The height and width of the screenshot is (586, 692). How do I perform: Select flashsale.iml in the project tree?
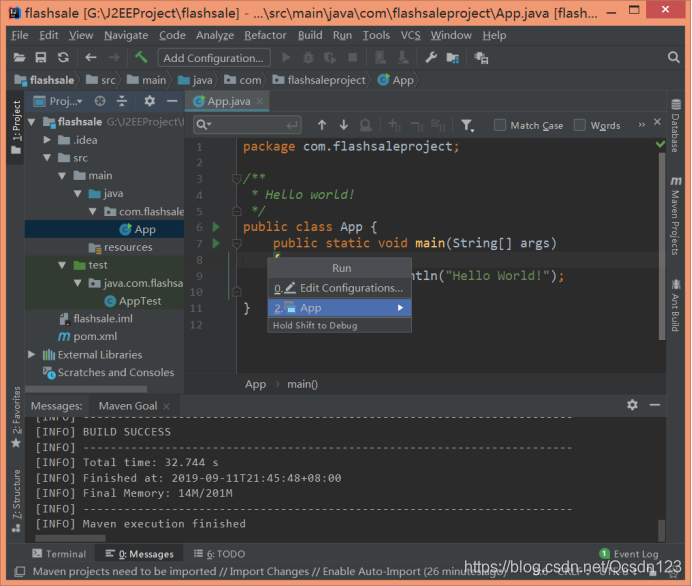[103, 319]
